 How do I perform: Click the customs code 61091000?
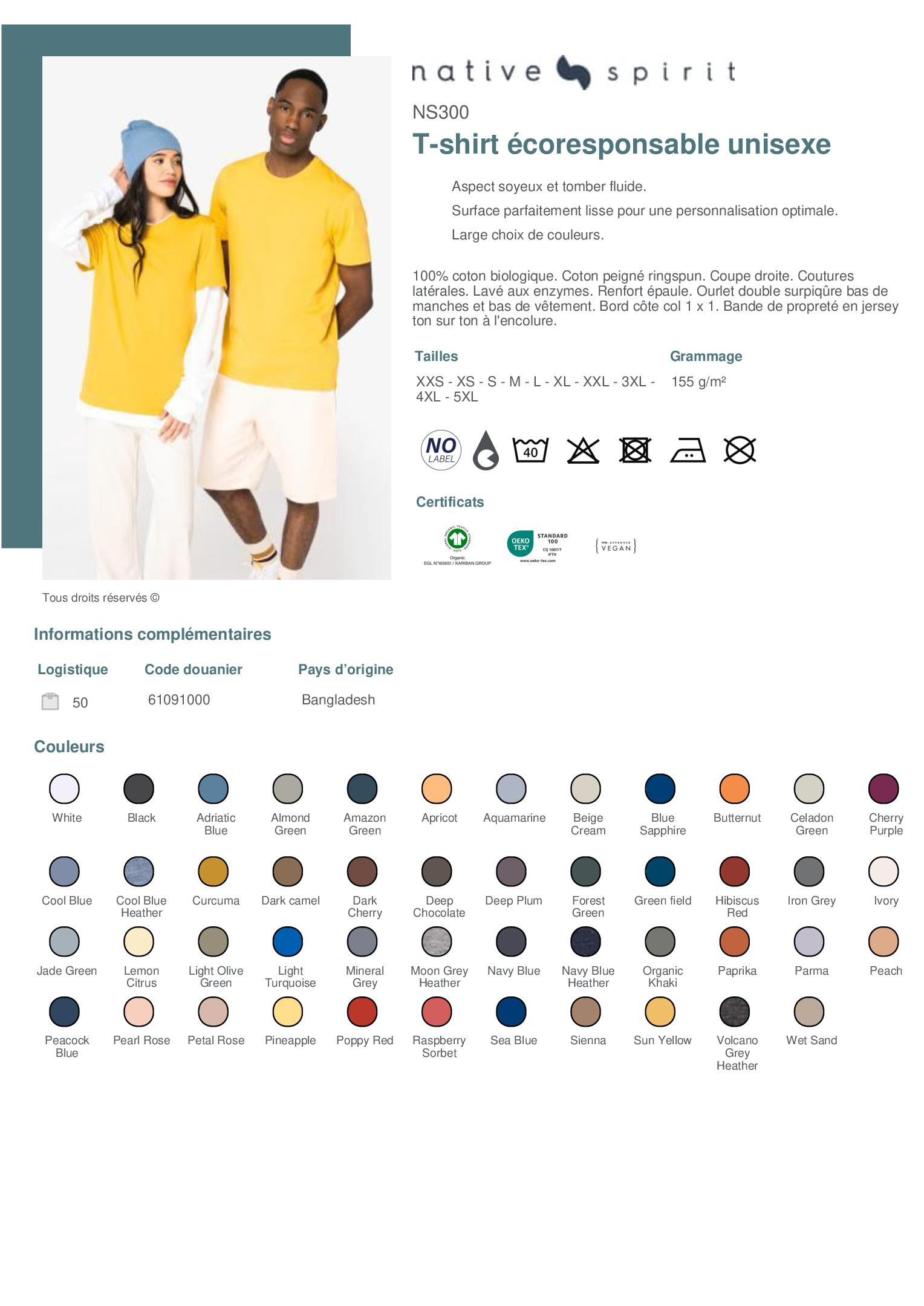(x=179, y=700)
